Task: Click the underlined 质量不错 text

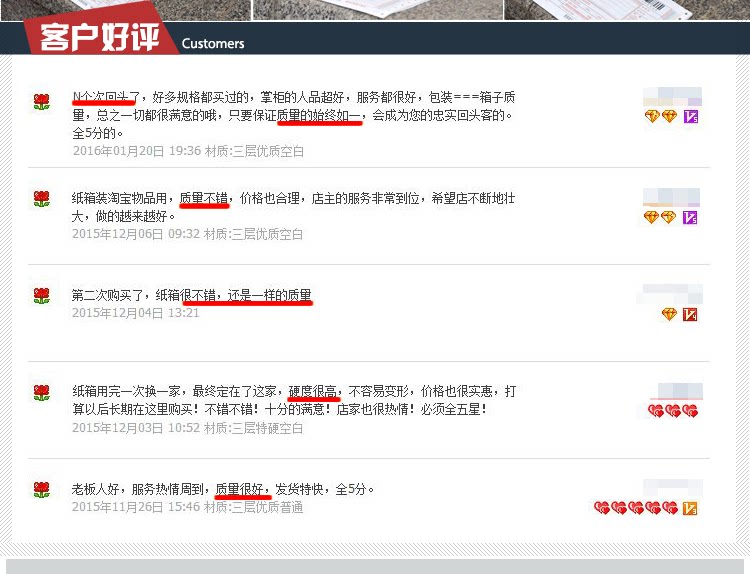Action: 204,199
